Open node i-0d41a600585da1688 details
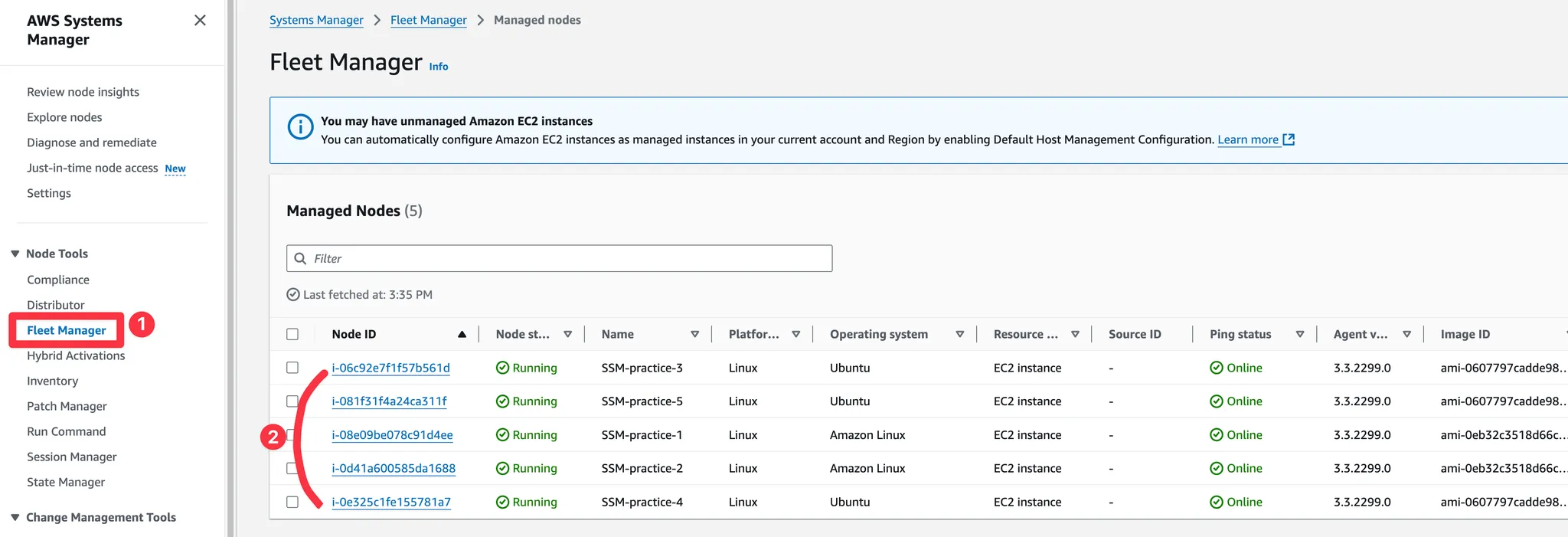Screen dimensions: 1568x537 tap(394, 468)
